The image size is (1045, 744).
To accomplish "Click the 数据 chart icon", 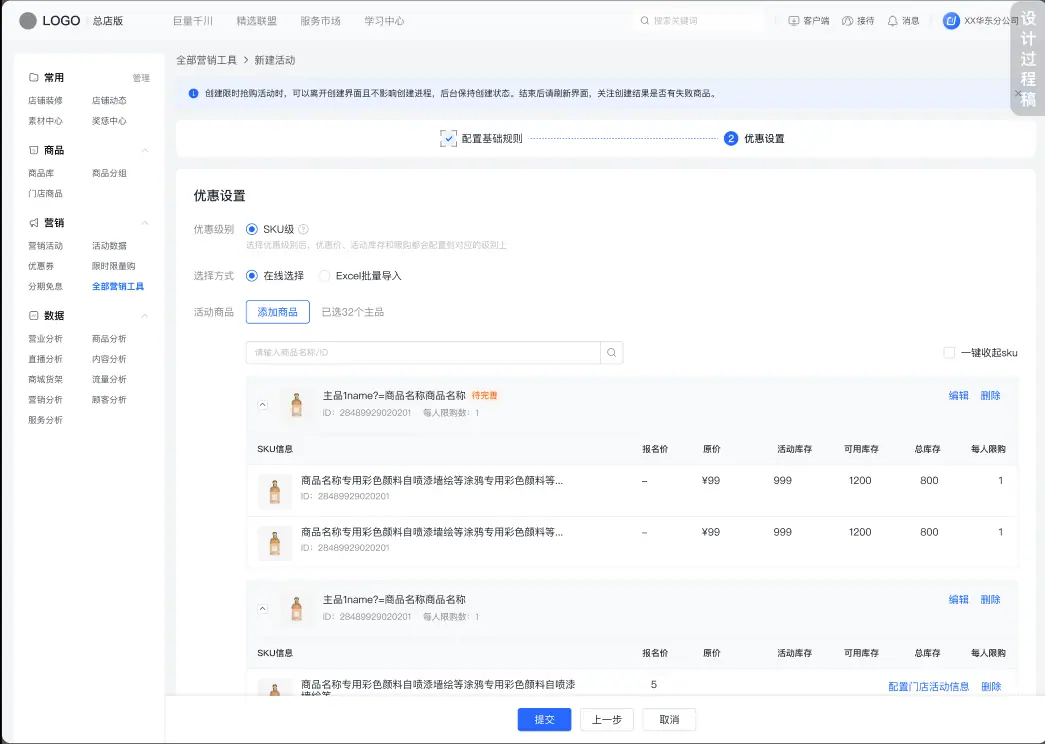I will click(33, 315).
